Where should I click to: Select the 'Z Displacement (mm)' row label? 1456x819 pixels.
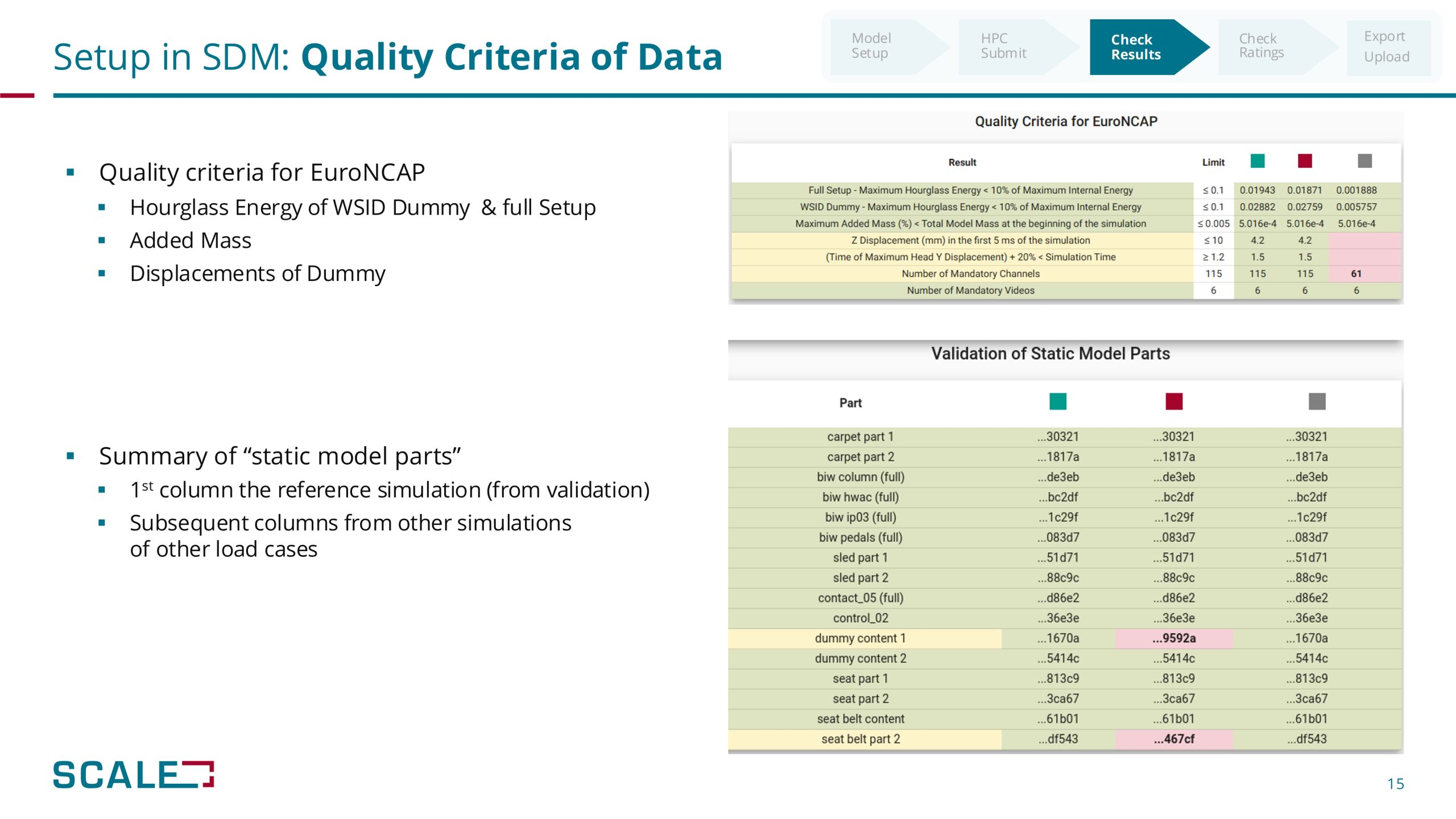click(970, 241)
